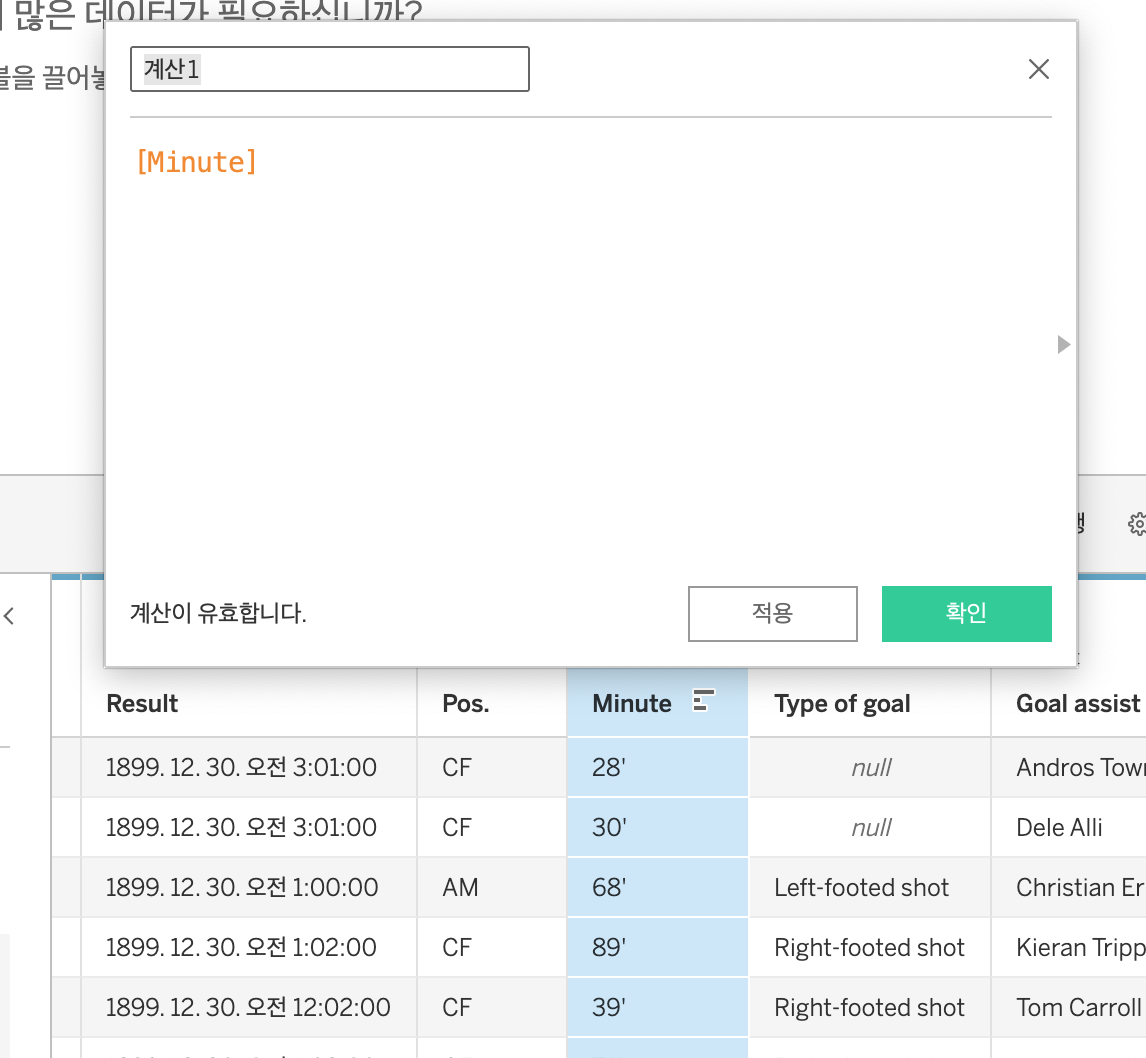The image size is (1146, 1058).
Task: Click the calculation name field 계산1
Action: tap(329, 69)
